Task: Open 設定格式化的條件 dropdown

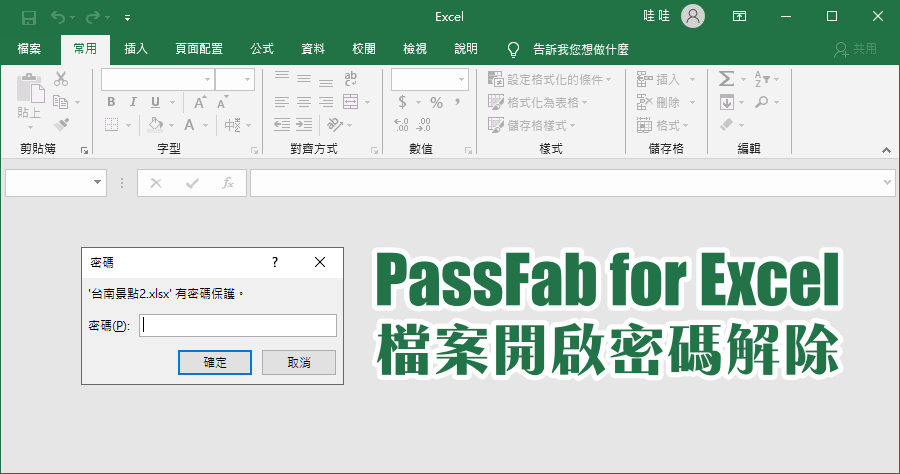Action: [x=550, y=79]
